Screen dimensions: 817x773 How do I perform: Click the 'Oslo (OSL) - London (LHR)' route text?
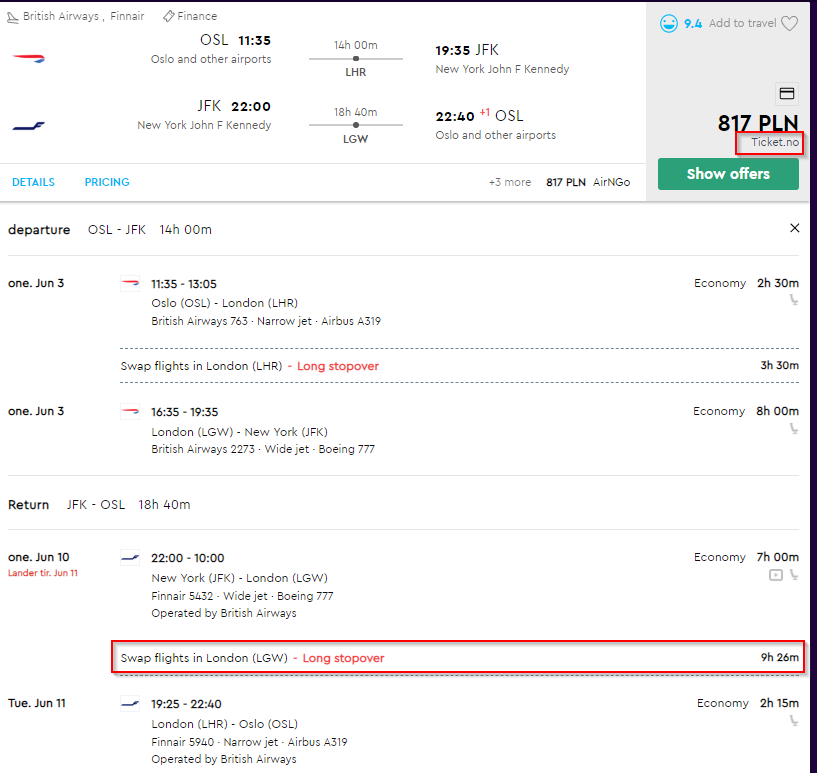225,303
